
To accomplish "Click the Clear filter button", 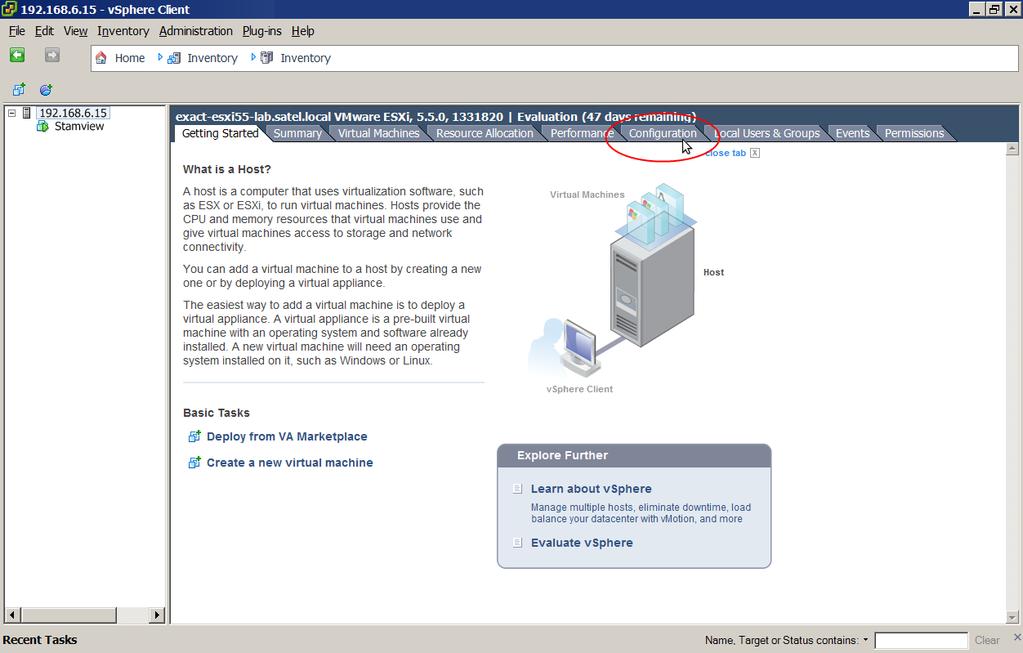I will click(x=987, y=640).
